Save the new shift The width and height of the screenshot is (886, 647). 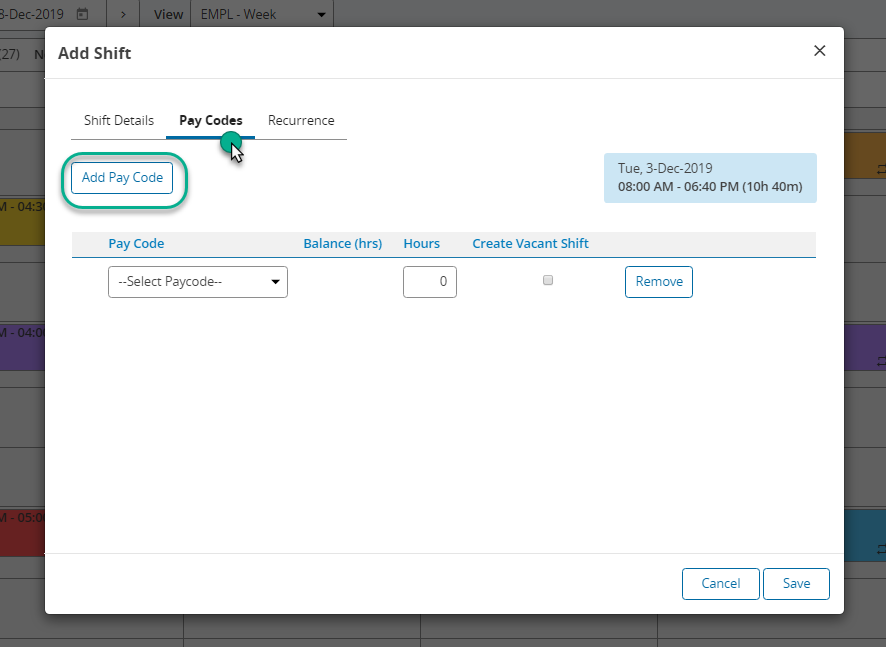click(796, 583)
